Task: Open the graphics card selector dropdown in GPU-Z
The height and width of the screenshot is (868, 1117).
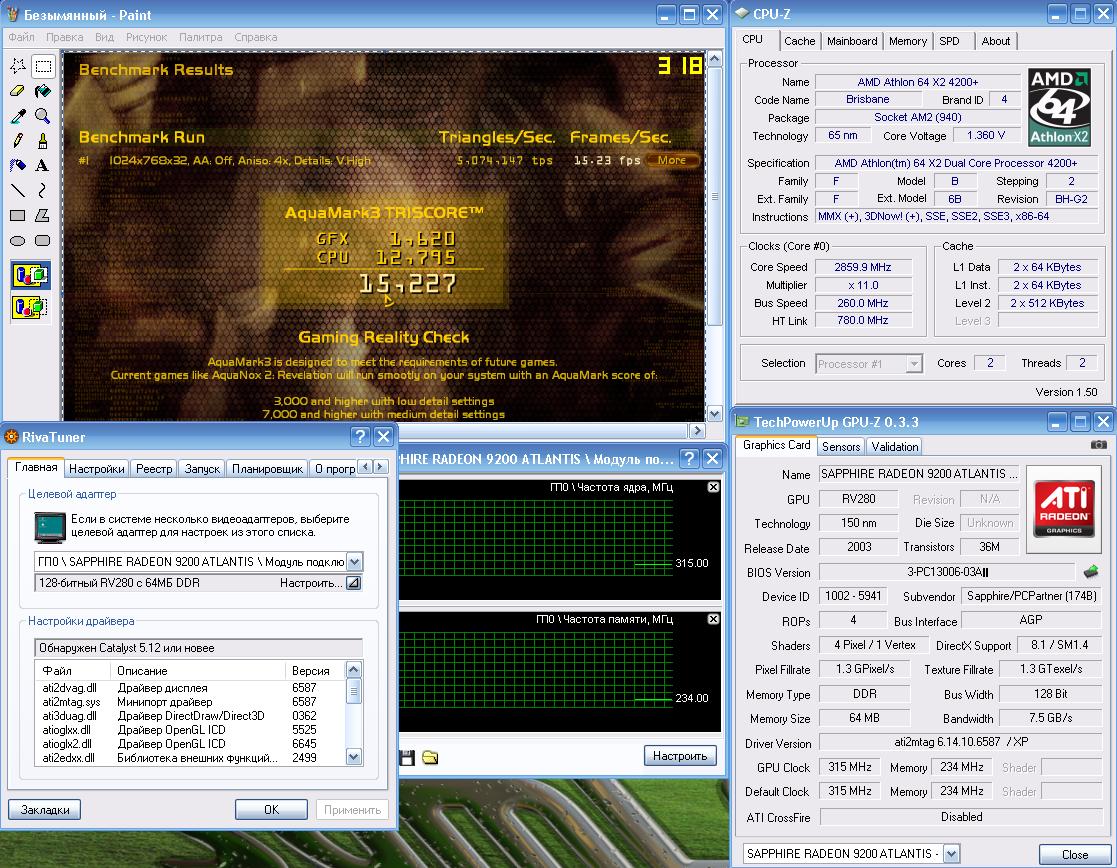Action: pos(952,853)
